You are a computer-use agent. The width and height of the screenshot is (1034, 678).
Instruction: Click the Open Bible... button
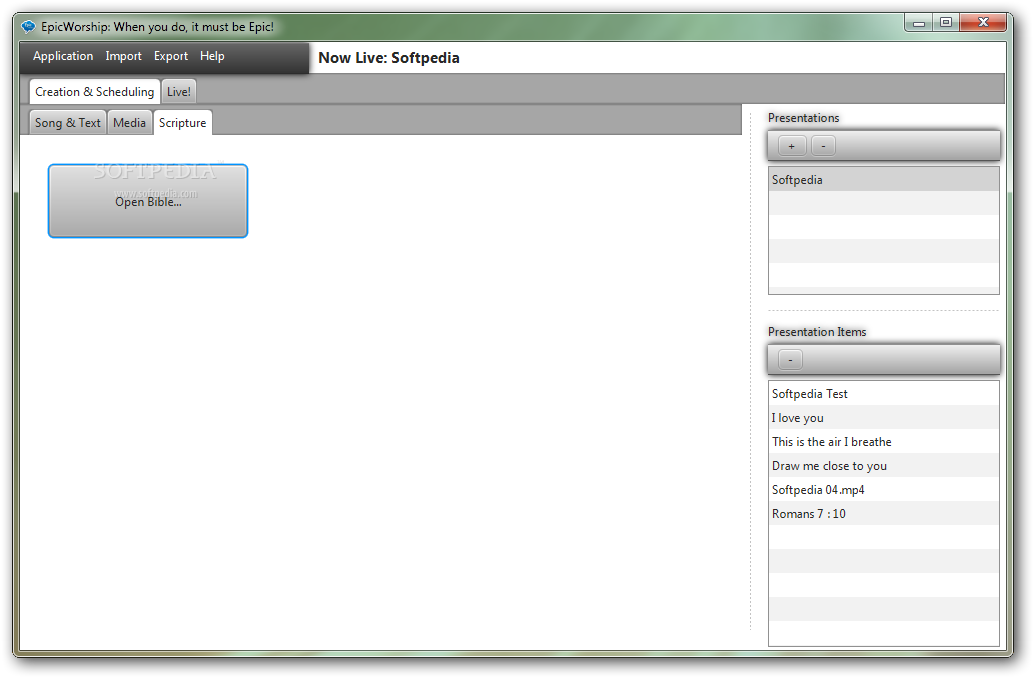[148, 201]
